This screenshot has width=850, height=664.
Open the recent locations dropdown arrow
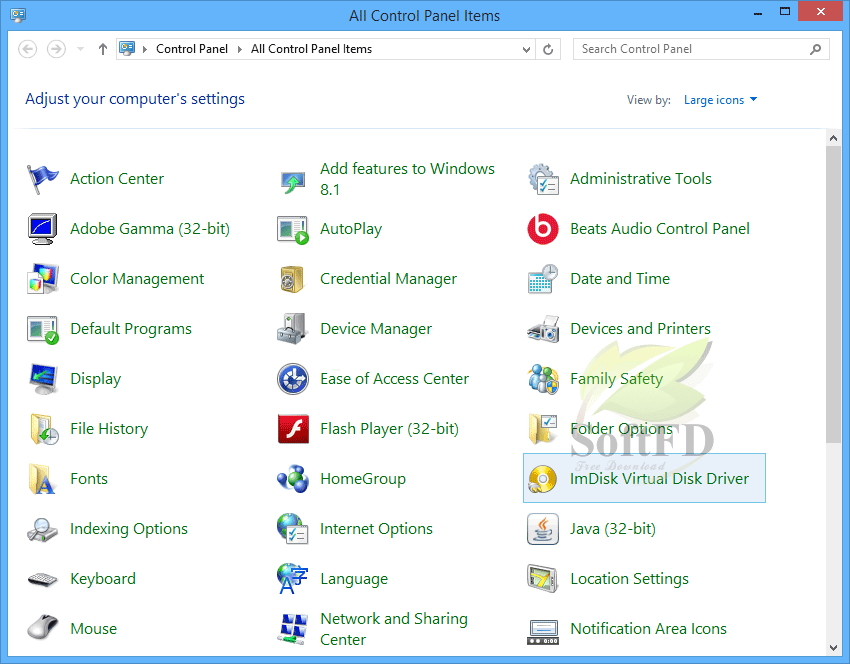[80, 49]
